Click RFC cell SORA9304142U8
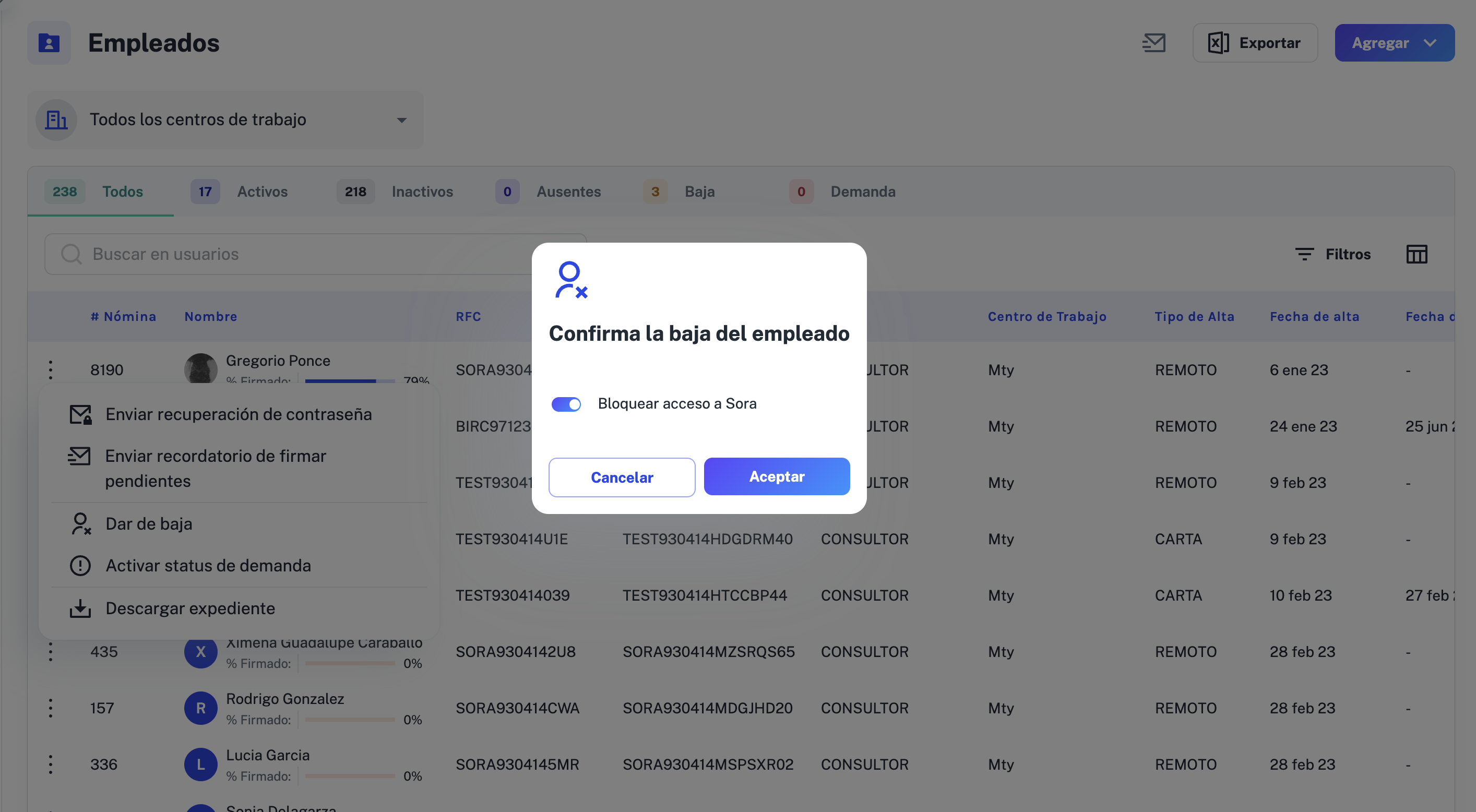 click(515, 652)
